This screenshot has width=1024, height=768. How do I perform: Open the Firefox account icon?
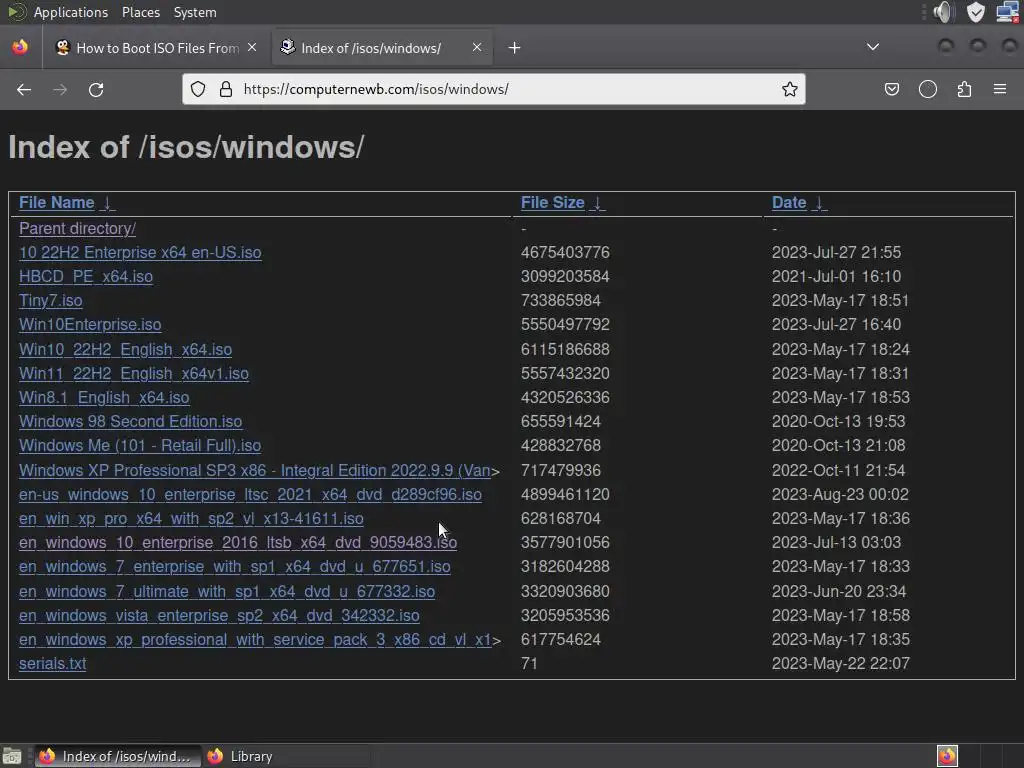(x=927, y=89)
